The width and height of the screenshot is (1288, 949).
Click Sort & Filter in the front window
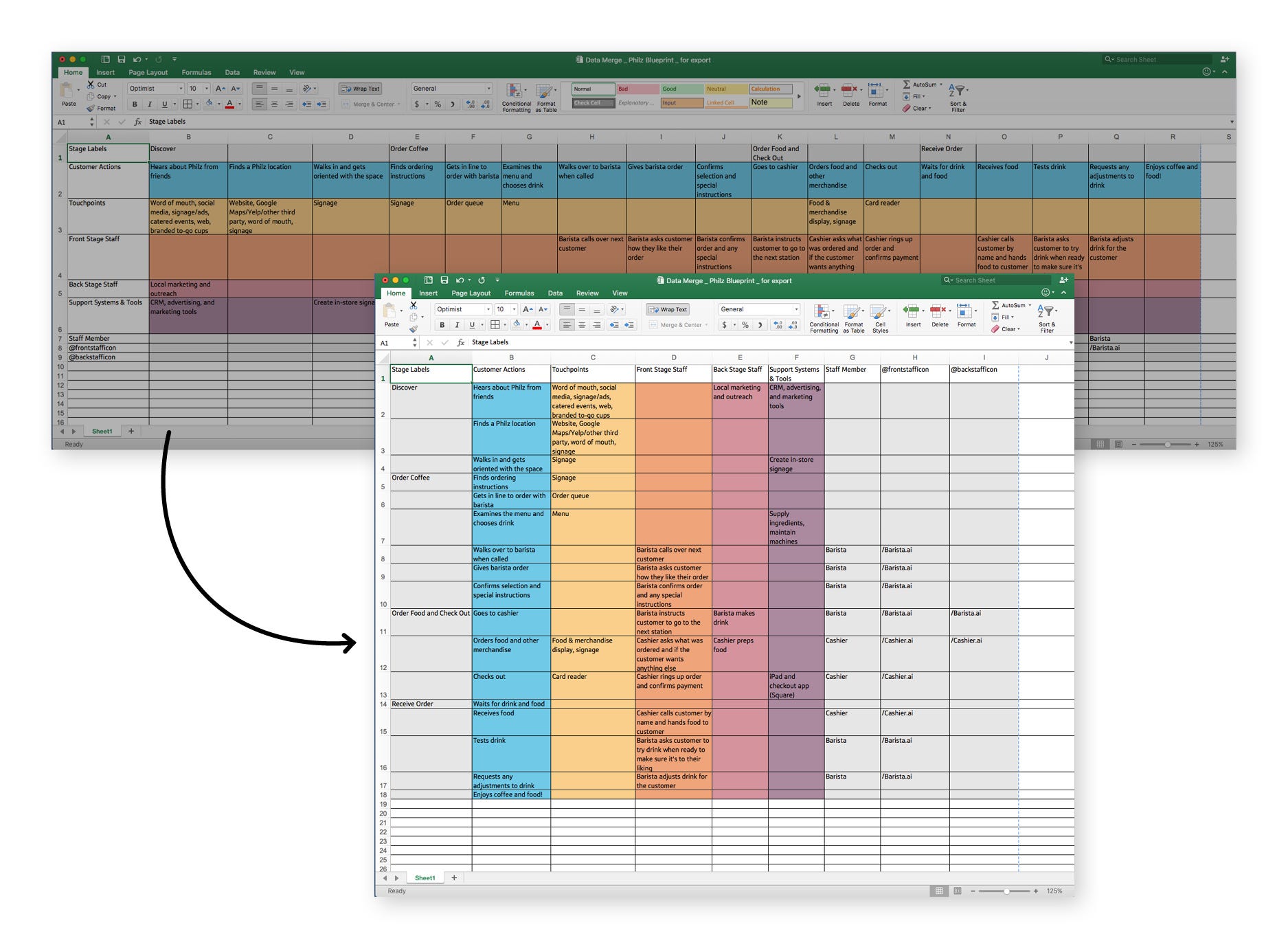[x=1046, y=318]
